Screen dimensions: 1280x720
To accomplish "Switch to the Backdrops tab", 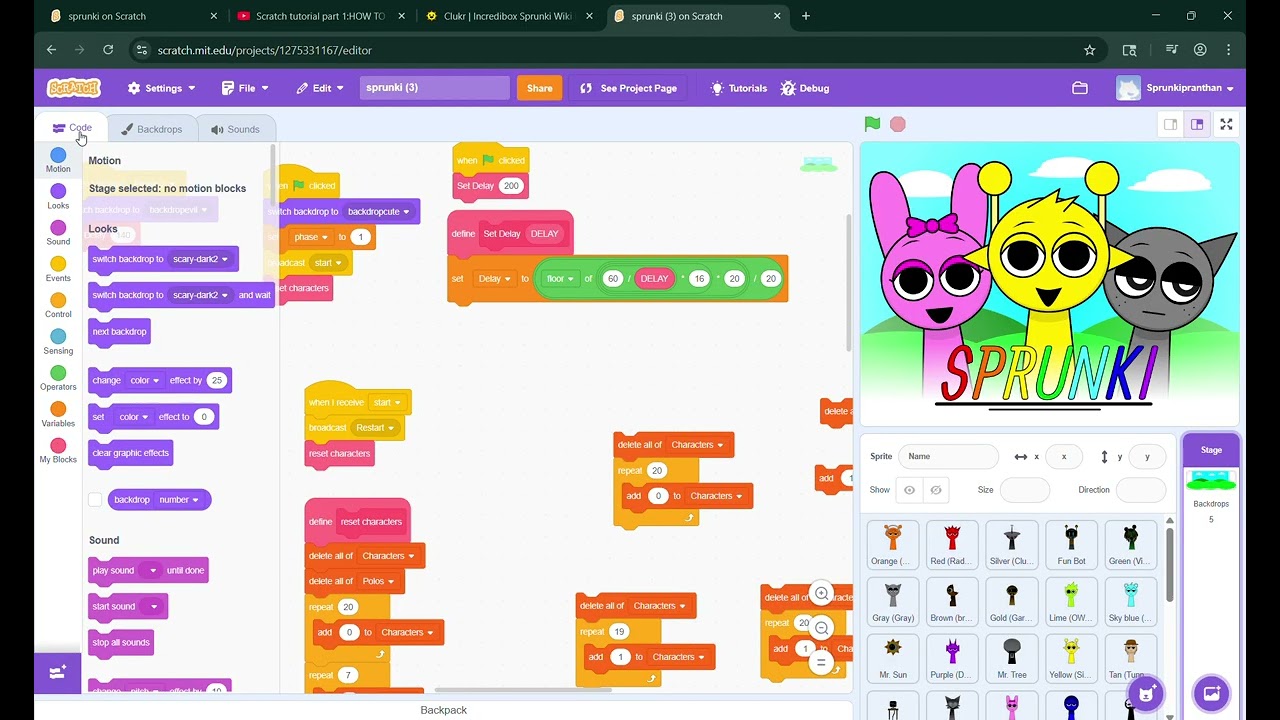I will coord(151,129).
